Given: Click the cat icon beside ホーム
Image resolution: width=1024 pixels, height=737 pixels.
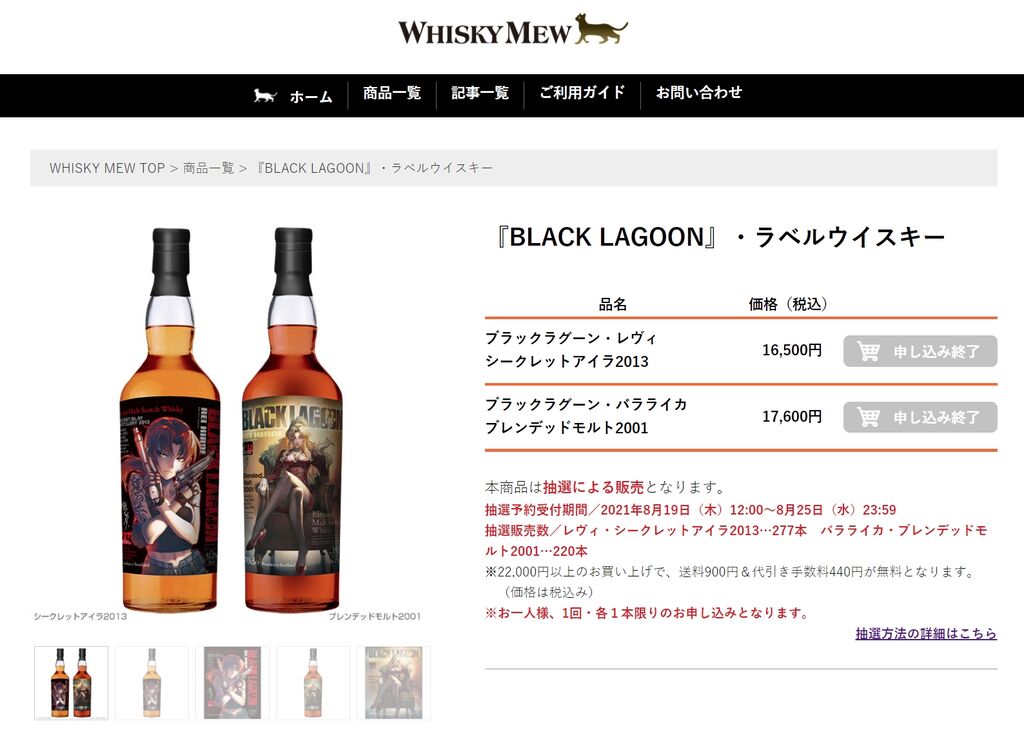Looking at the screenshot, I should (264, 96).
